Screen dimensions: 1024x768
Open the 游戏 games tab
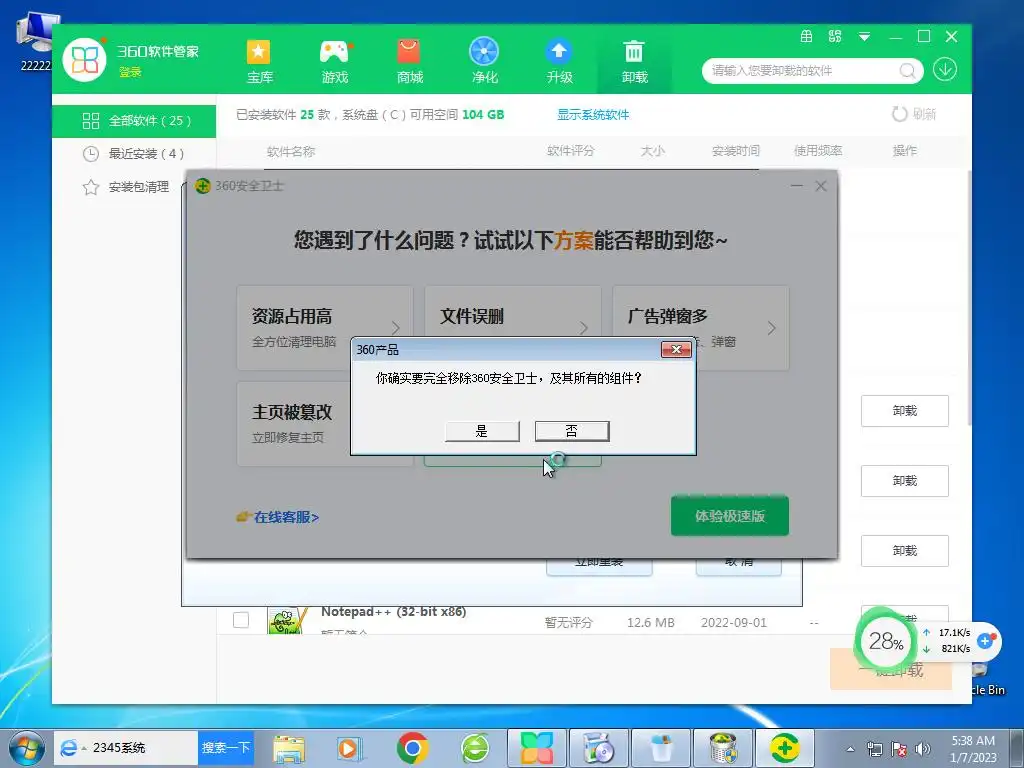334,61
